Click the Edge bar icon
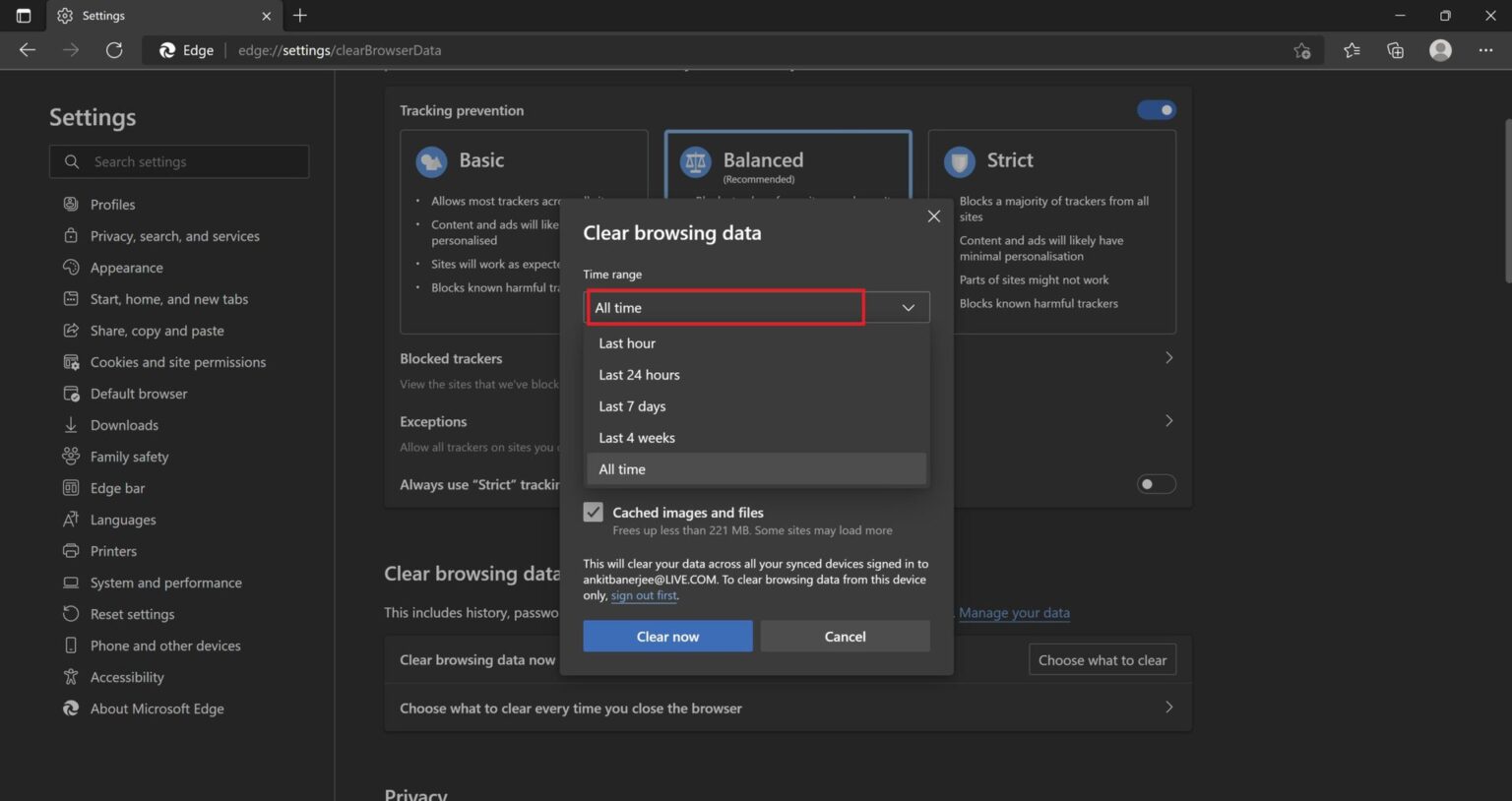 tap(70, 487)
